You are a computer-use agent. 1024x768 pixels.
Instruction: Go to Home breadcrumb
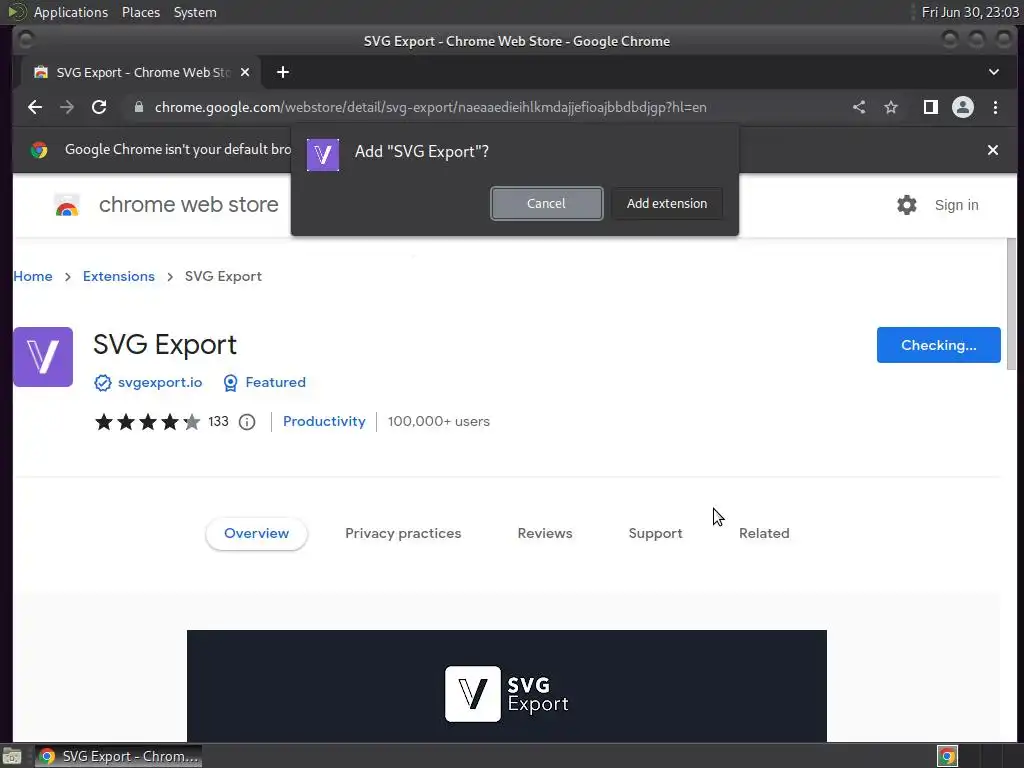point(33,276)
